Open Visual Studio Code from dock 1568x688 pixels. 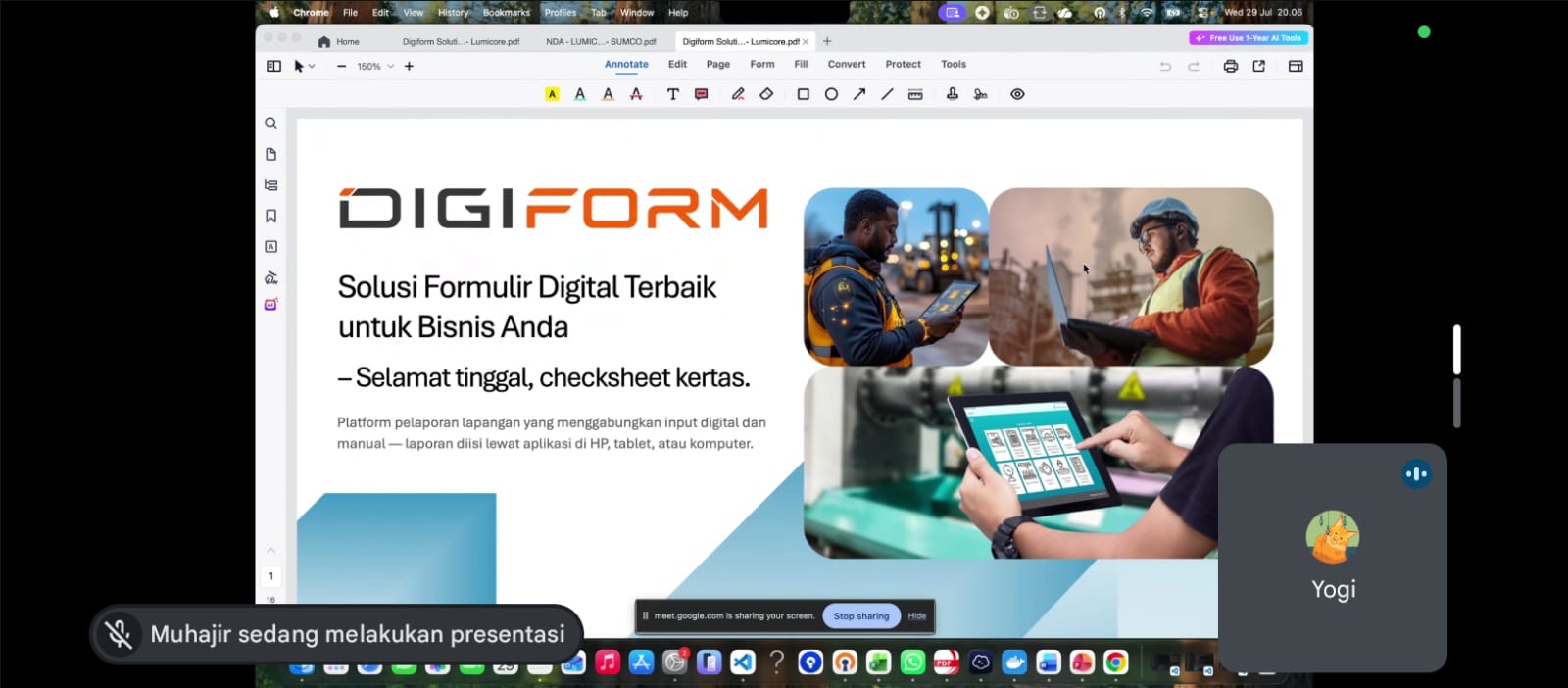(743, 663)
